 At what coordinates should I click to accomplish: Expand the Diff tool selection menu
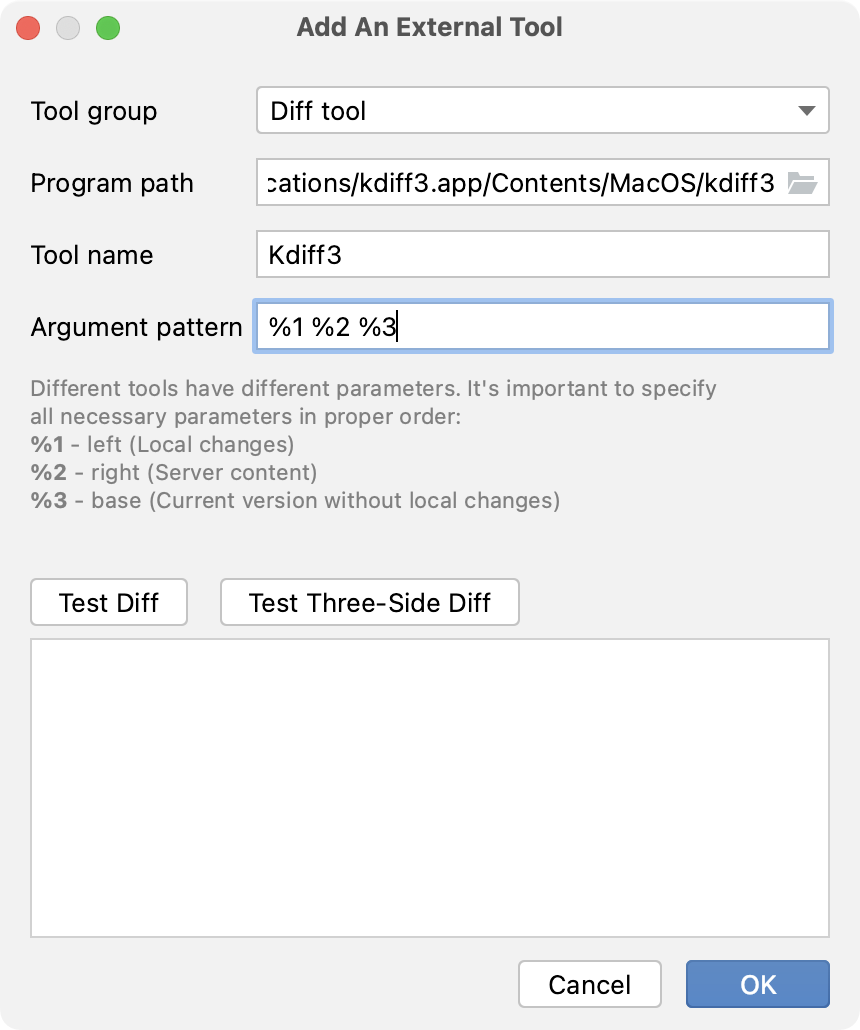click(542, 110)
